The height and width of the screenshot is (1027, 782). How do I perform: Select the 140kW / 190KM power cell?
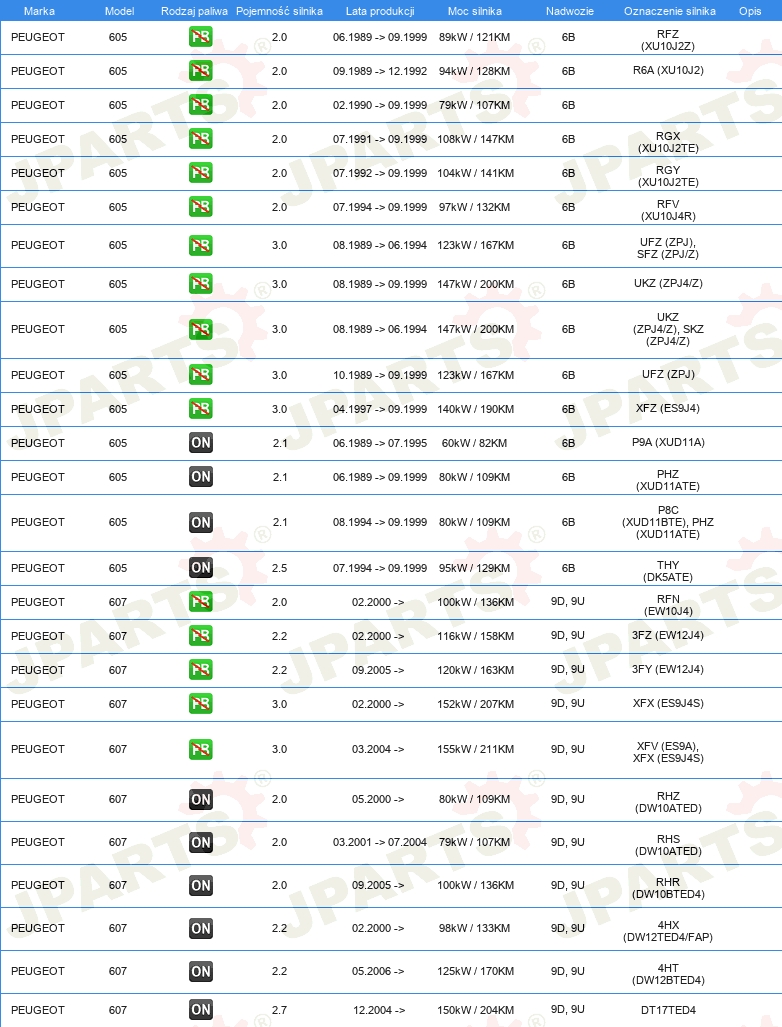pyautogui.click(x=475, y=409)
